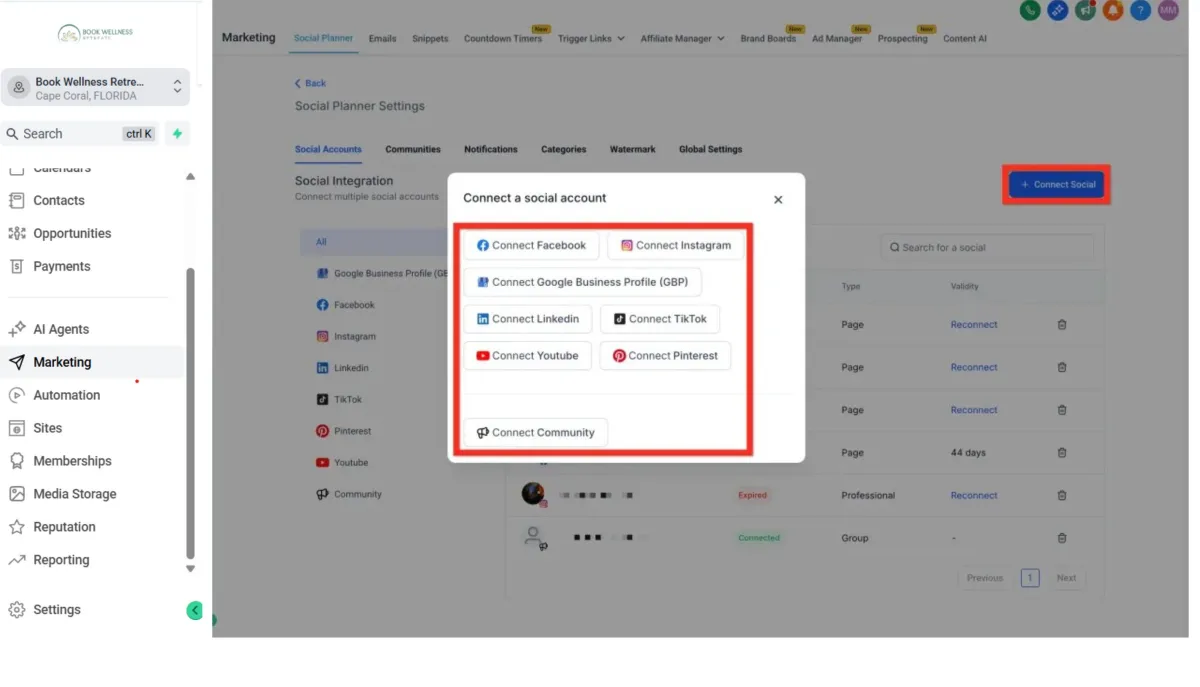The width and height of the screenshot is (1200, 687).
Task: Connect Youtube account
Action: [528, 356]
